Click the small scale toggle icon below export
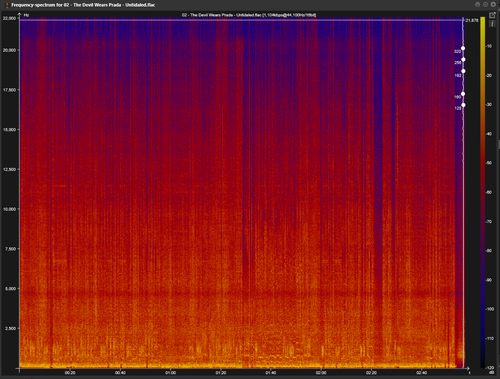Screen dimensions: 500x379 coord(492,23)
